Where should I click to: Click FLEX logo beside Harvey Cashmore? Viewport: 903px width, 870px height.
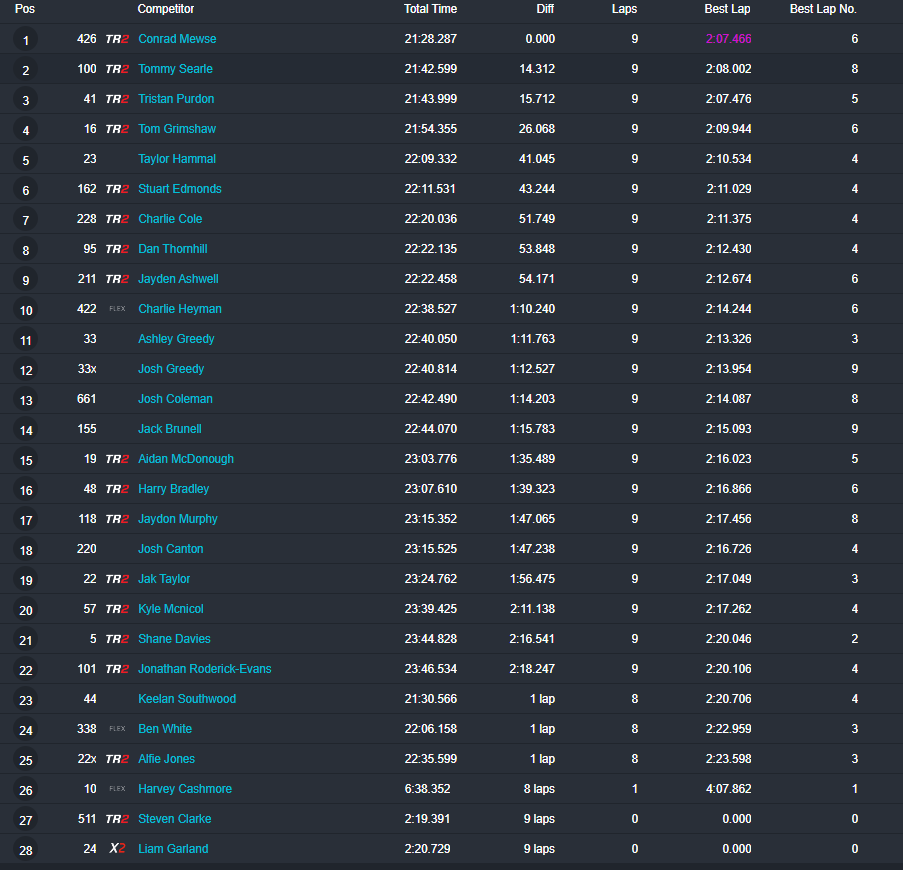[x=117, y=789]
